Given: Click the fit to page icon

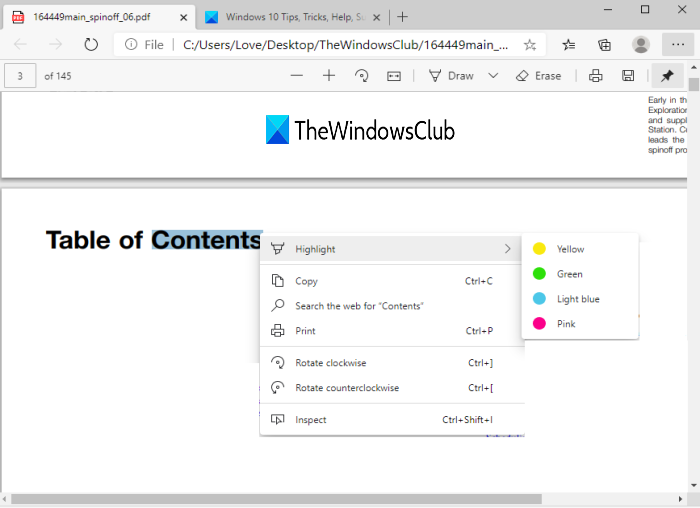Looking at the screenshot, I should tap(394, 76).
